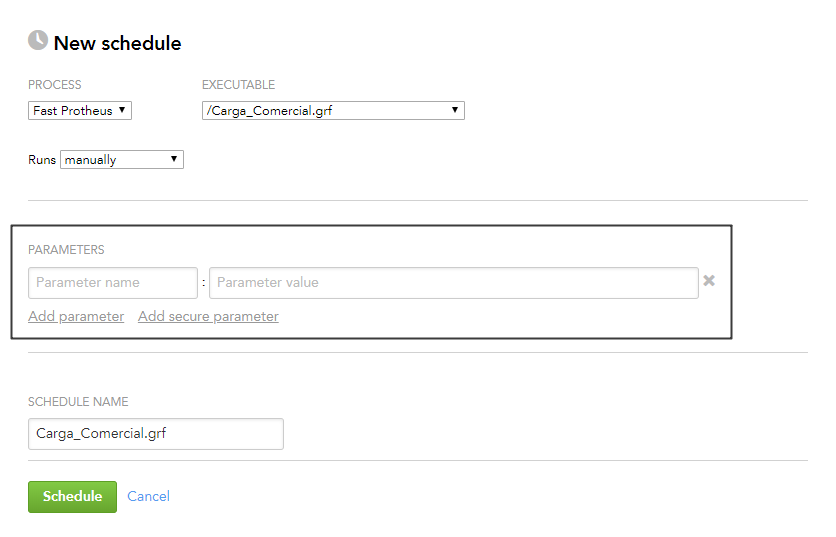Image resolution: width=836 pixels, height=537 pixels.
Task: Click the SCHEDULE NAME label
Action: (x=78, y=402)
